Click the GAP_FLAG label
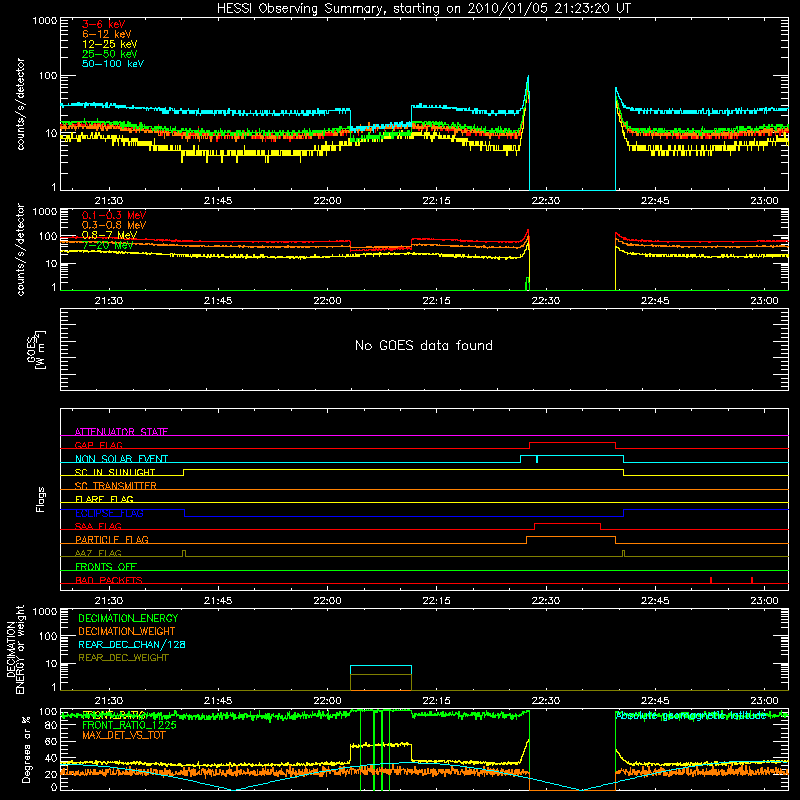Screen dimensions: 800x800 point(98,445)
